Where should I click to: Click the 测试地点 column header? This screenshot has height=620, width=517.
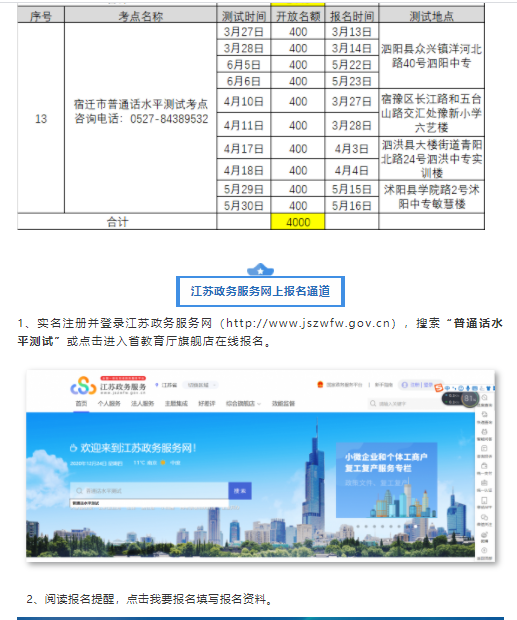click(431, 16)
